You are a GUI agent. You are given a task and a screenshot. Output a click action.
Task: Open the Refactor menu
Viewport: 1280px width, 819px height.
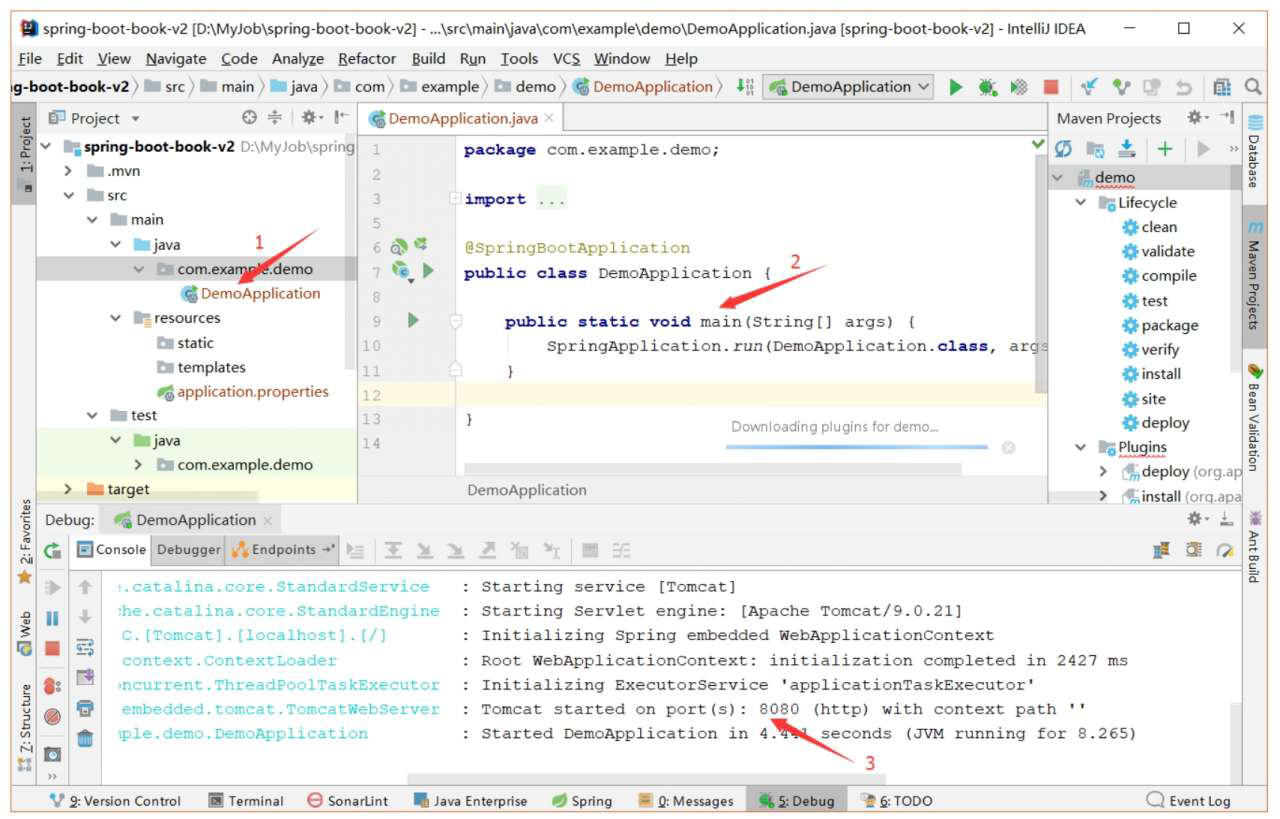367,59
